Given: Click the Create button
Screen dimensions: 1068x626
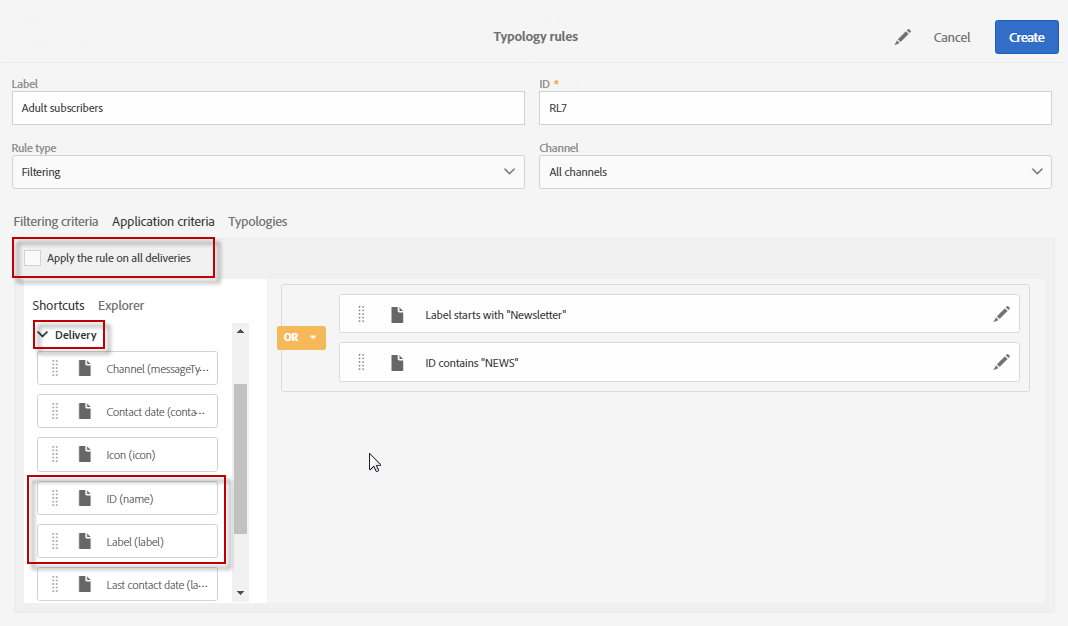Looking at the screenshot, I should [x=1026, y=37].
